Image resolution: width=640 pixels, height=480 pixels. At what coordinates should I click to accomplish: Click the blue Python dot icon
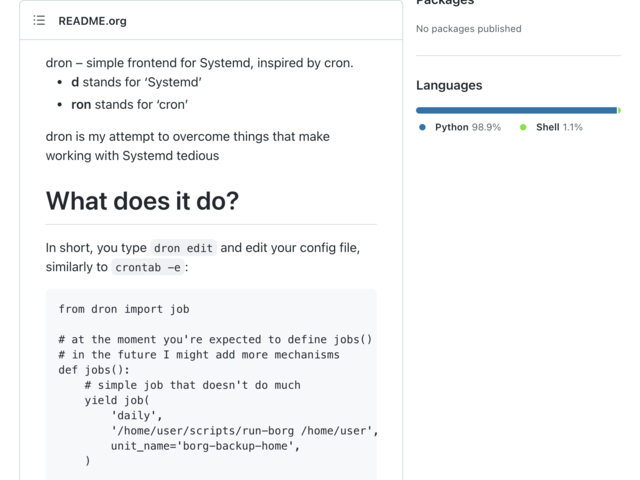[x=422, y=127]
